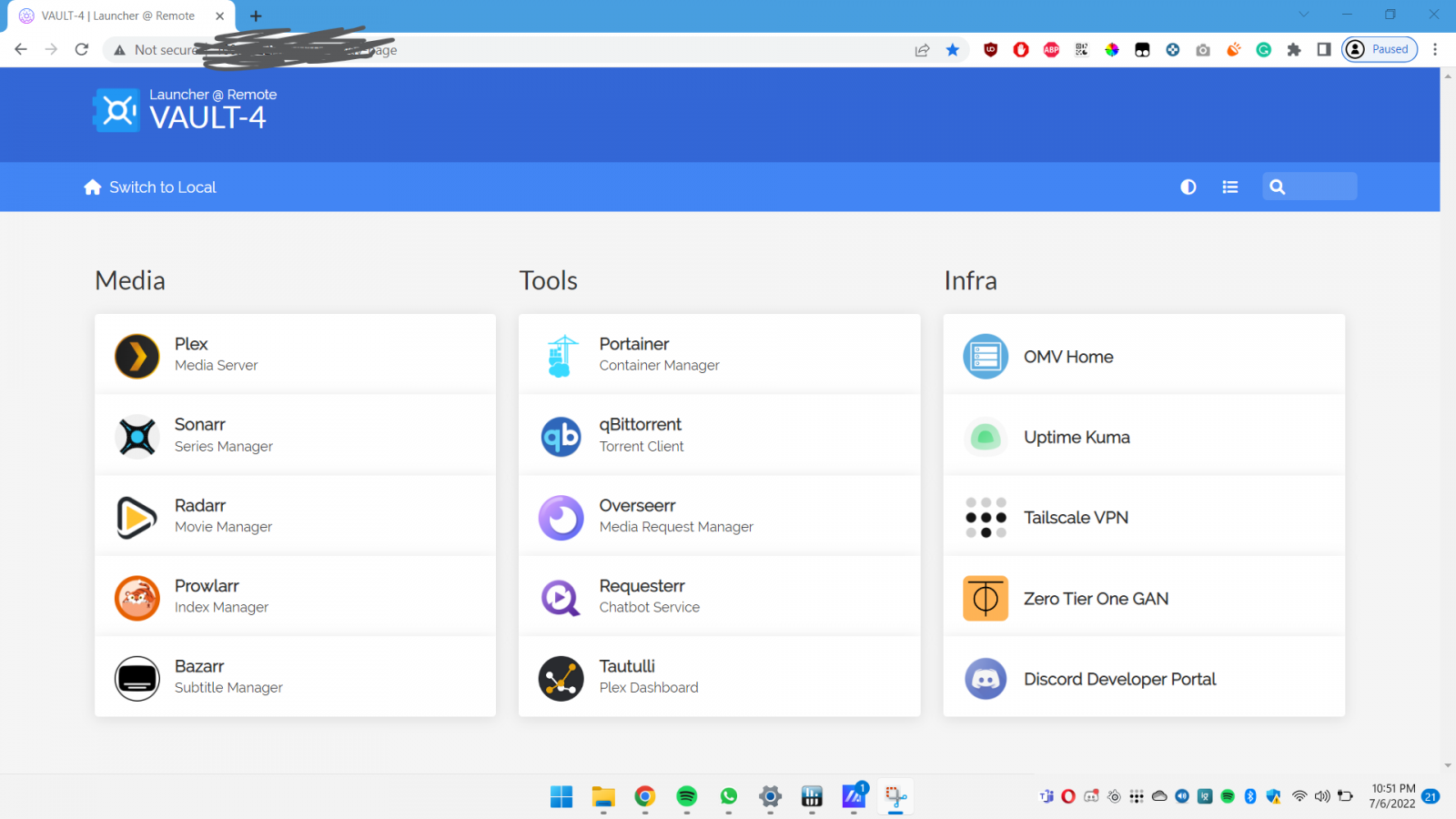
Task: Open the Overseerr purple icon
Action: point(561,517)
